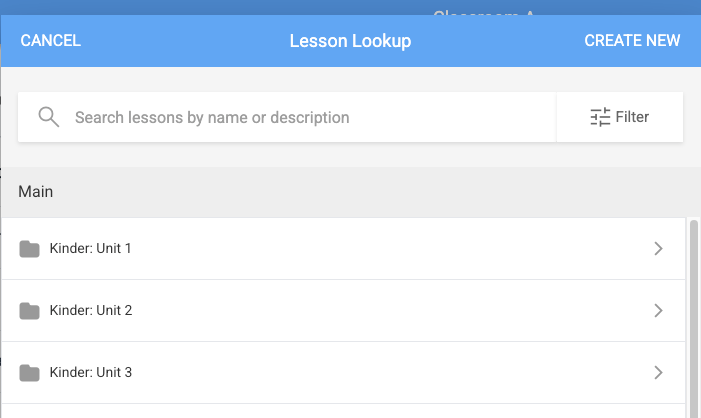Open the Kinder: Unit 2 folder label

coord(91,310)
